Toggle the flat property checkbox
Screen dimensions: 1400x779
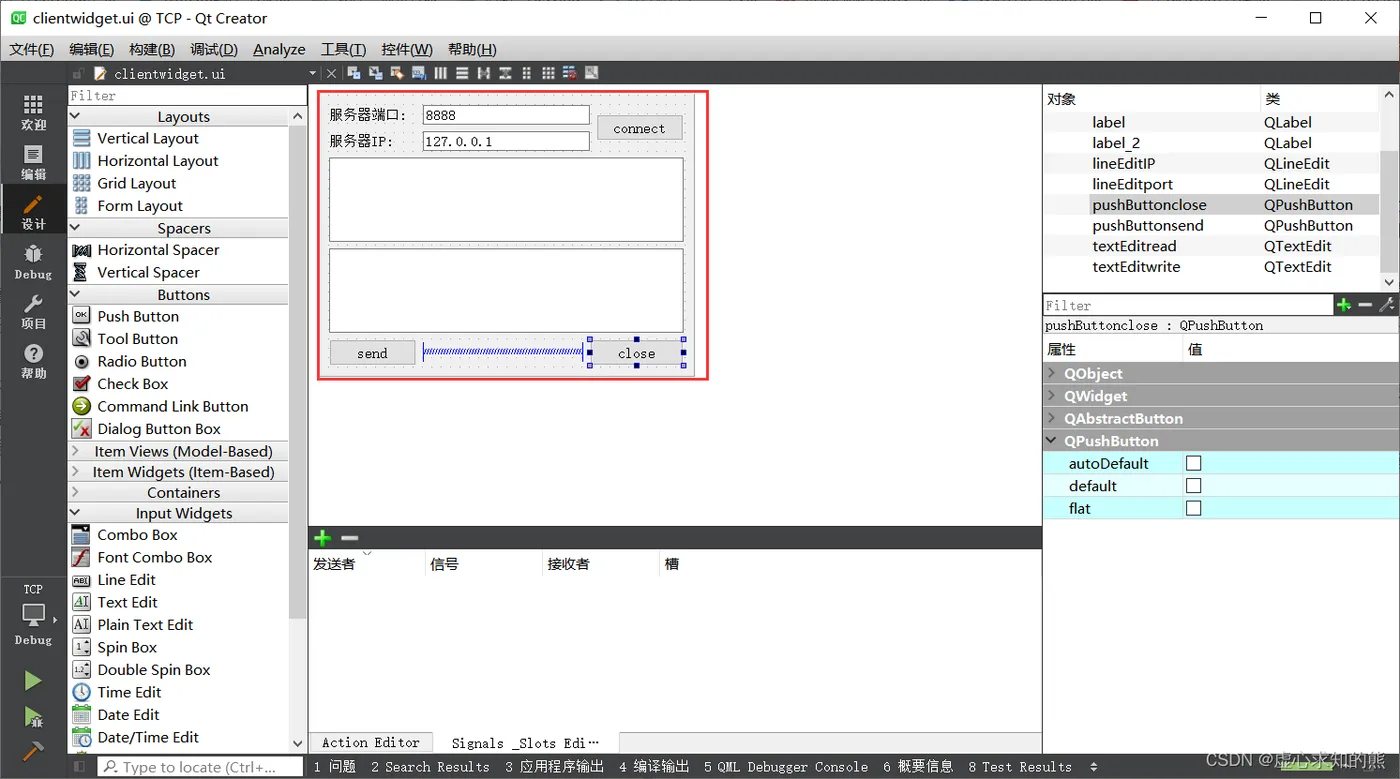(1193, 508)
